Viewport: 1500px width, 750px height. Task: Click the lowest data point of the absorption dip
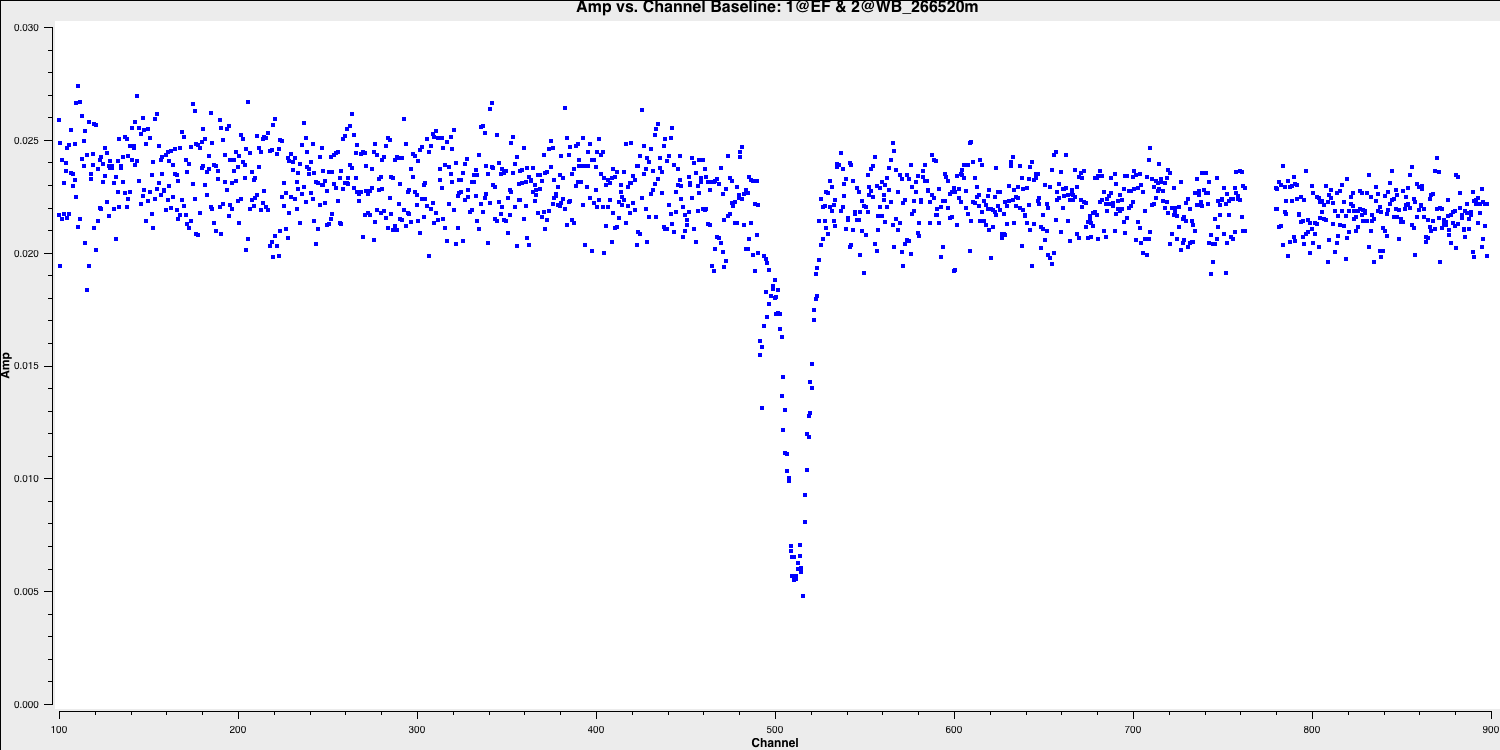tap(803, 596)
